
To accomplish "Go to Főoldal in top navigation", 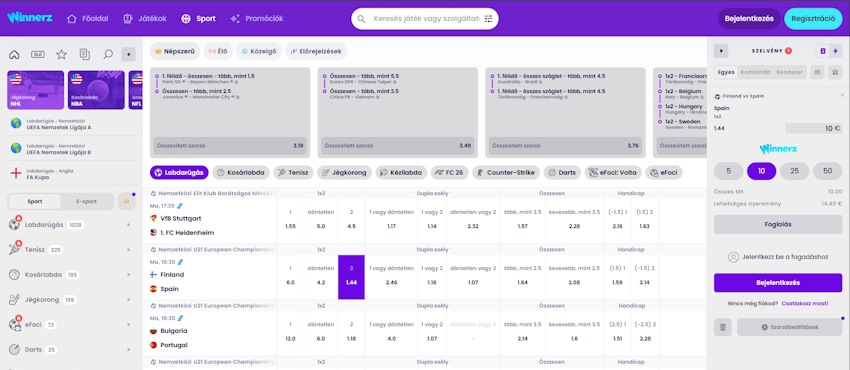I will (x=87, y=18).
